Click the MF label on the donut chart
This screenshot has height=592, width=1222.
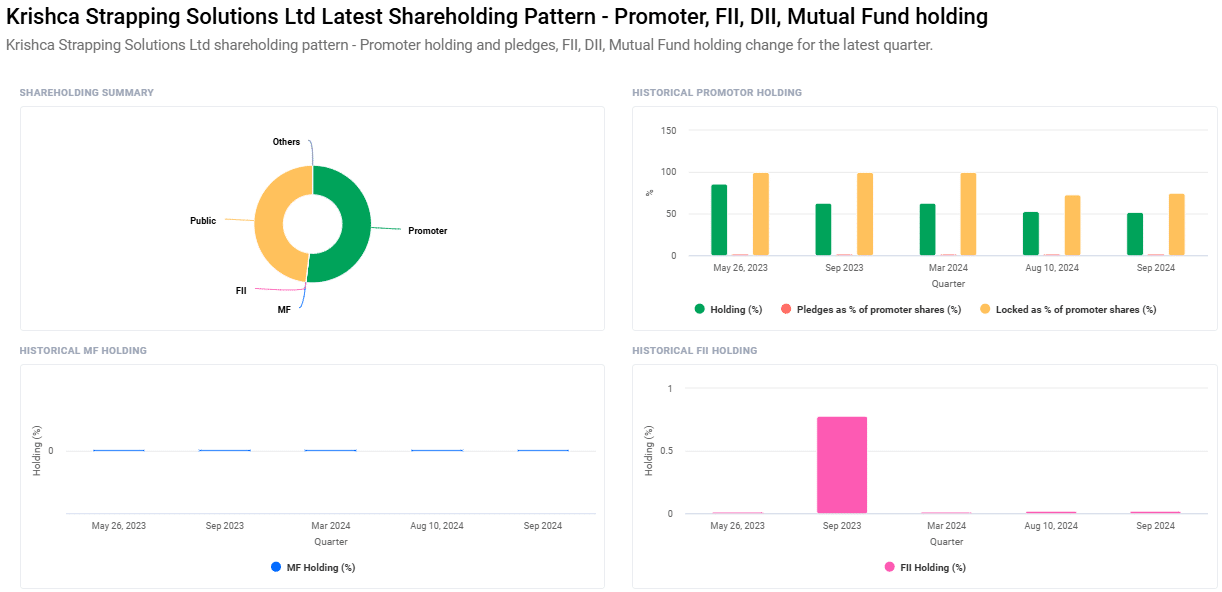(x=284, y=309)
